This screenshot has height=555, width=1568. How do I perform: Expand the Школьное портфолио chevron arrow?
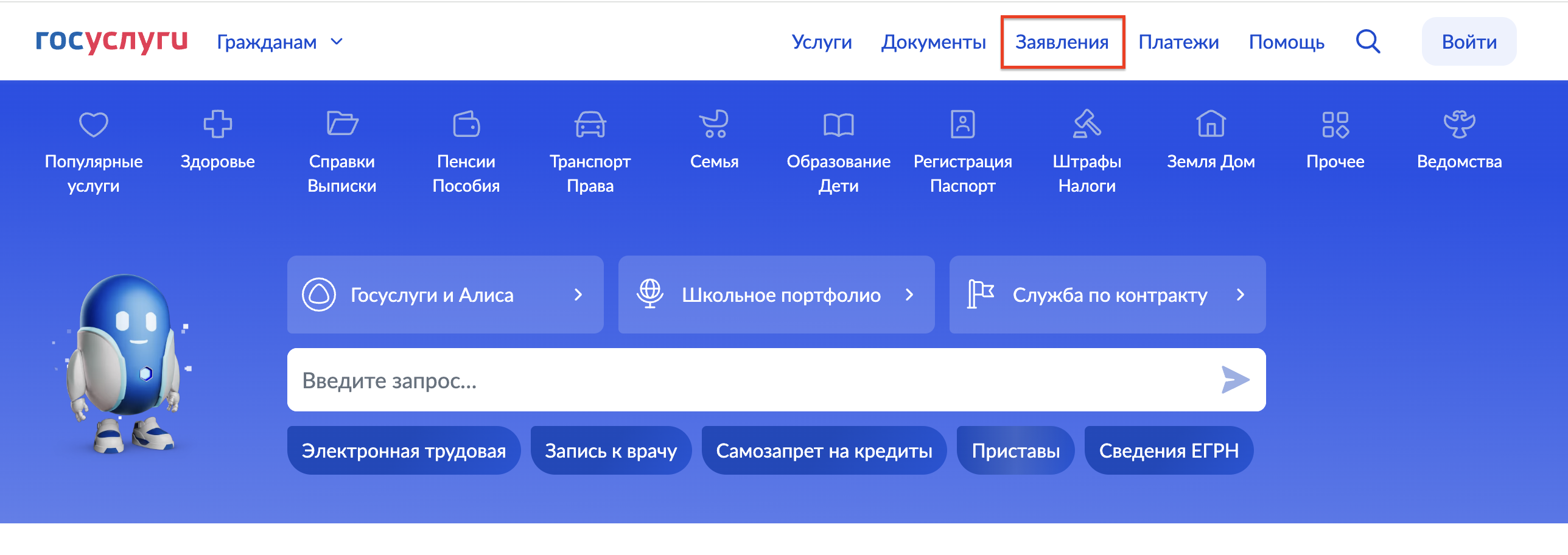[909, 295]
